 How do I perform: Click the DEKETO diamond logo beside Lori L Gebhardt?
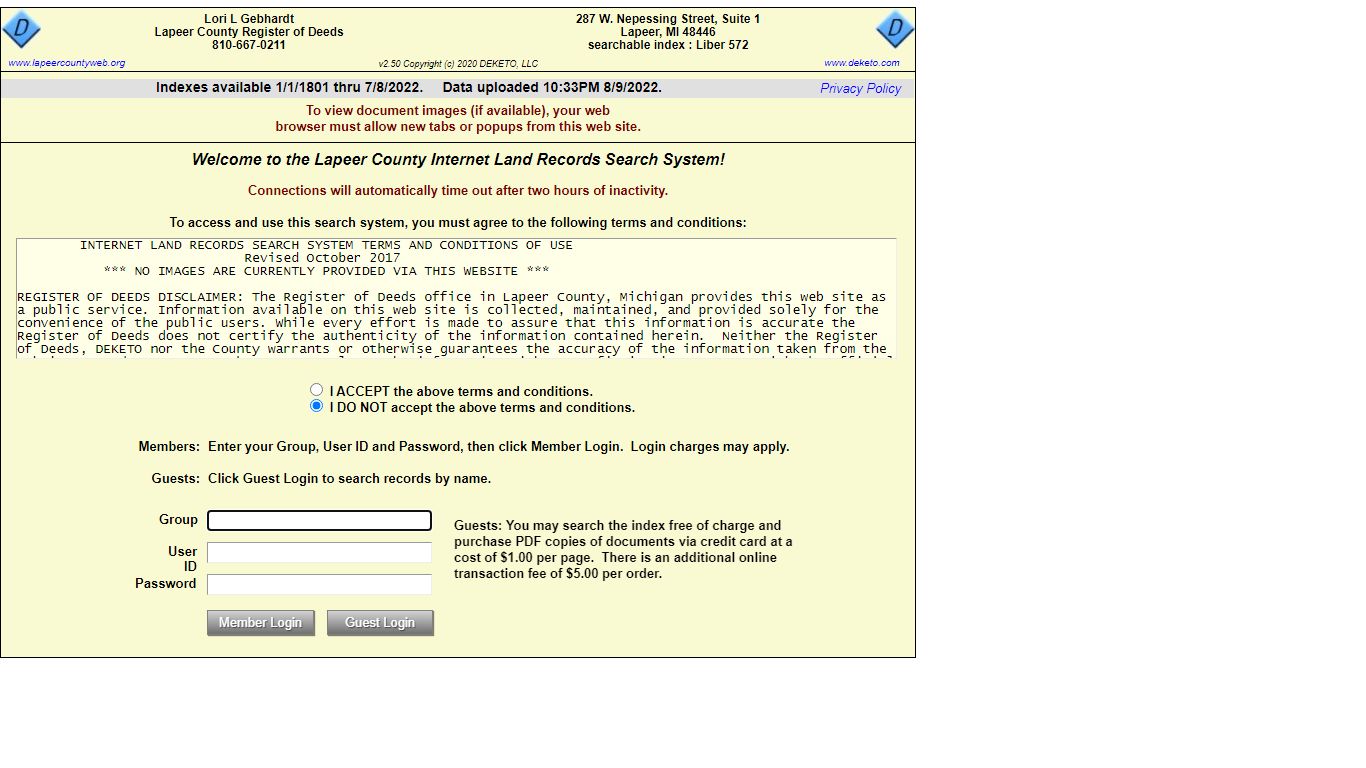coord(21,29)
